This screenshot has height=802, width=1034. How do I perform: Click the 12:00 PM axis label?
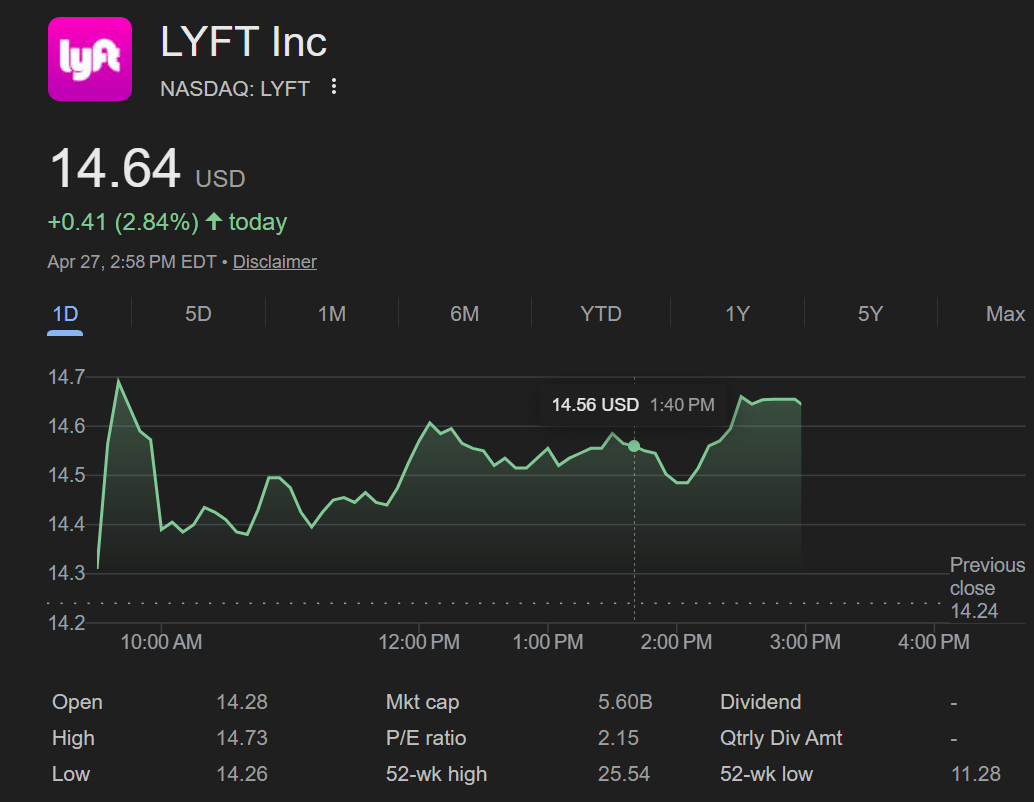point(419,642)
